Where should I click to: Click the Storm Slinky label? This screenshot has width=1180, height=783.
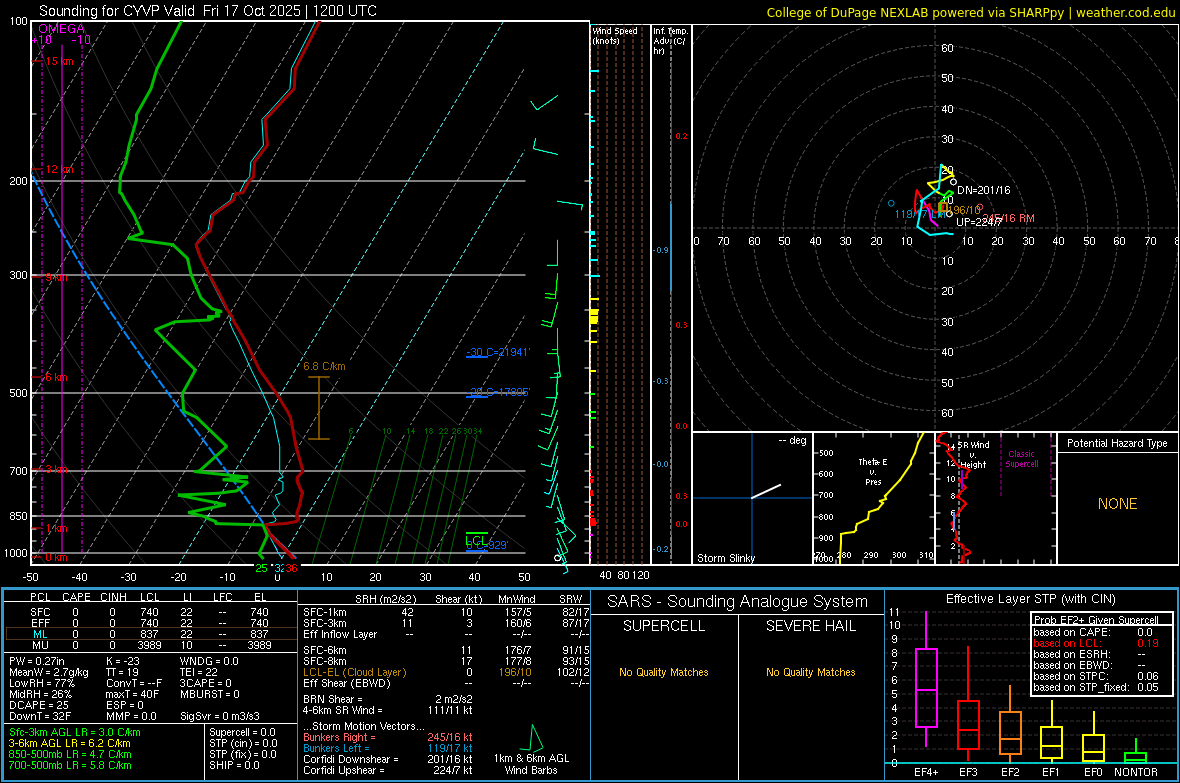[x=725, y=558]
